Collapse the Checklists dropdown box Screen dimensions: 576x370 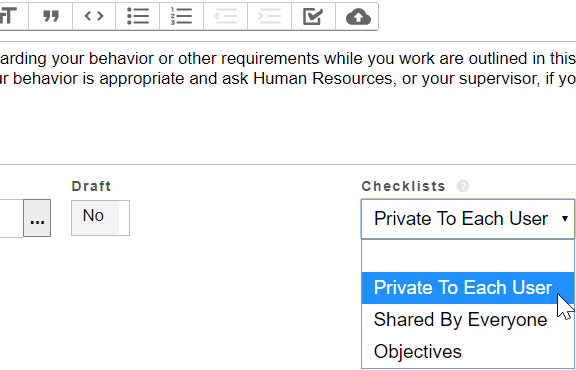tap(468, 219)
